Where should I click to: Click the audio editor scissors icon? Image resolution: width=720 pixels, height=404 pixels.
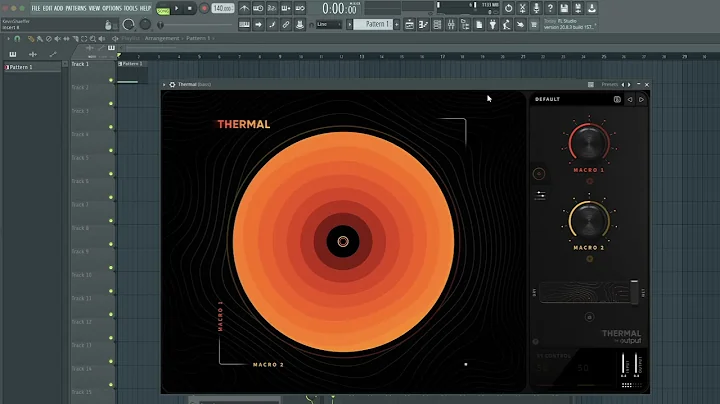click(x=522, y=8)
